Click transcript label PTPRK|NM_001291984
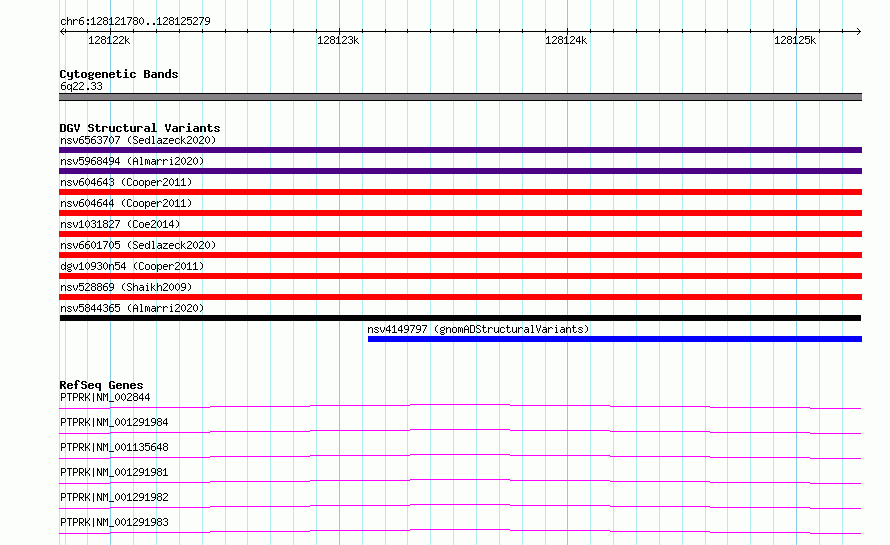 coord(114,422)
